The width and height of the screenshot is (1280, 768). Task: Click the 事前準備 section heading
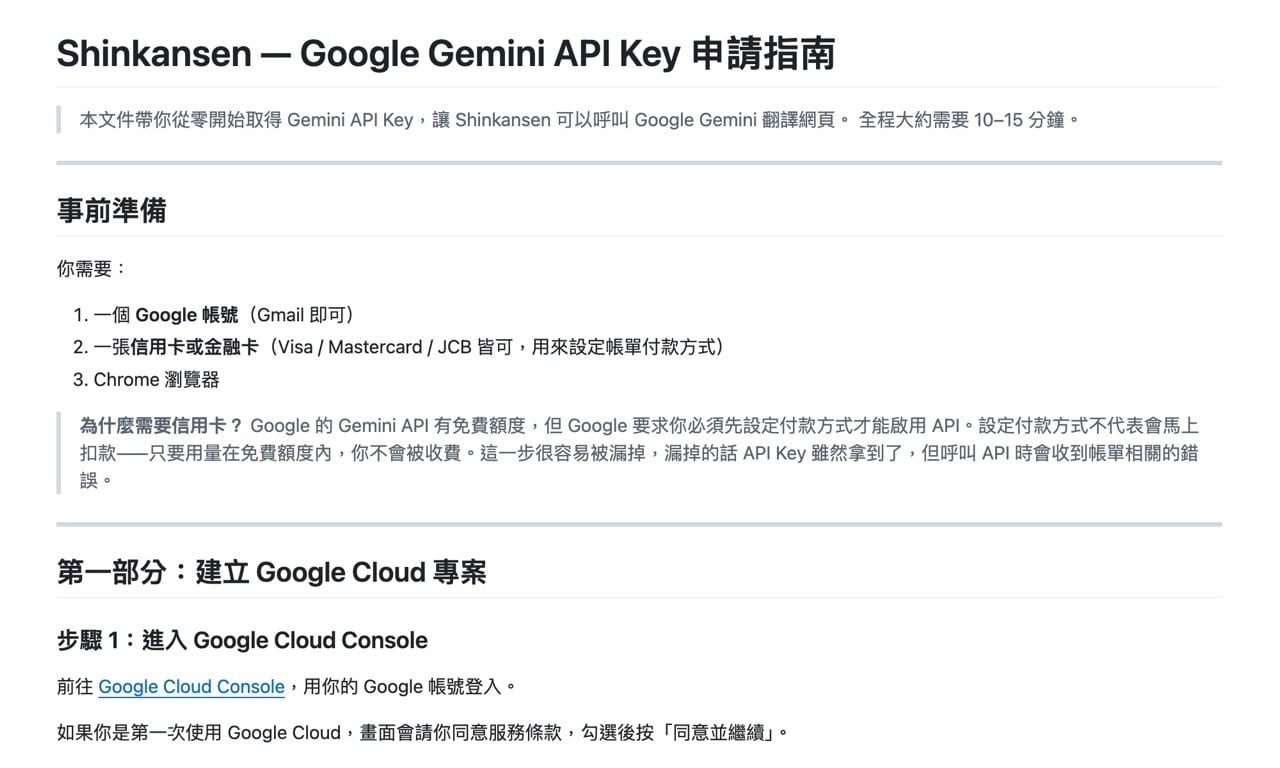pos(112,211)
